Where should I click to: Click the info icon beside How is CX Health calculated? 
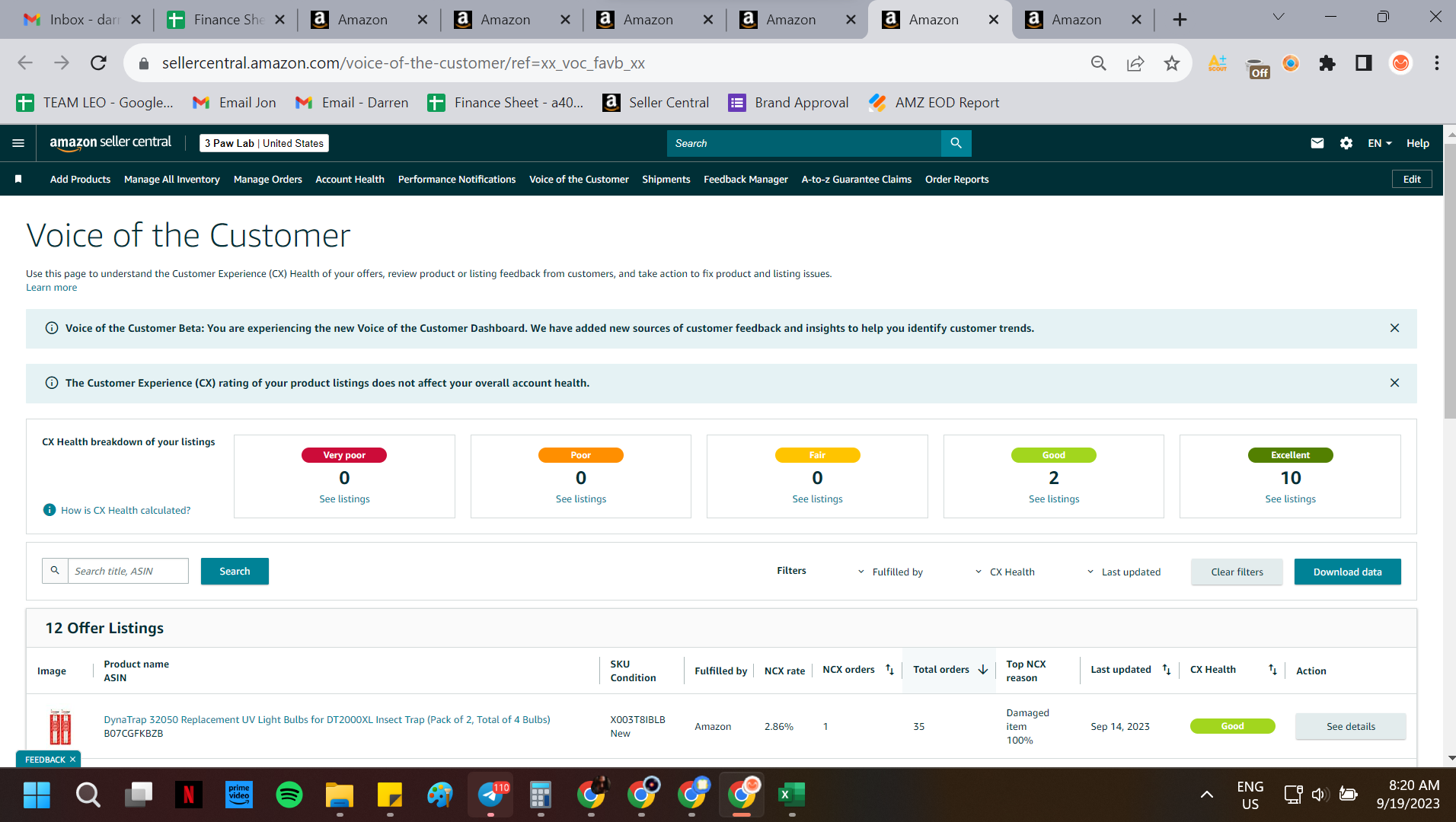49,510
